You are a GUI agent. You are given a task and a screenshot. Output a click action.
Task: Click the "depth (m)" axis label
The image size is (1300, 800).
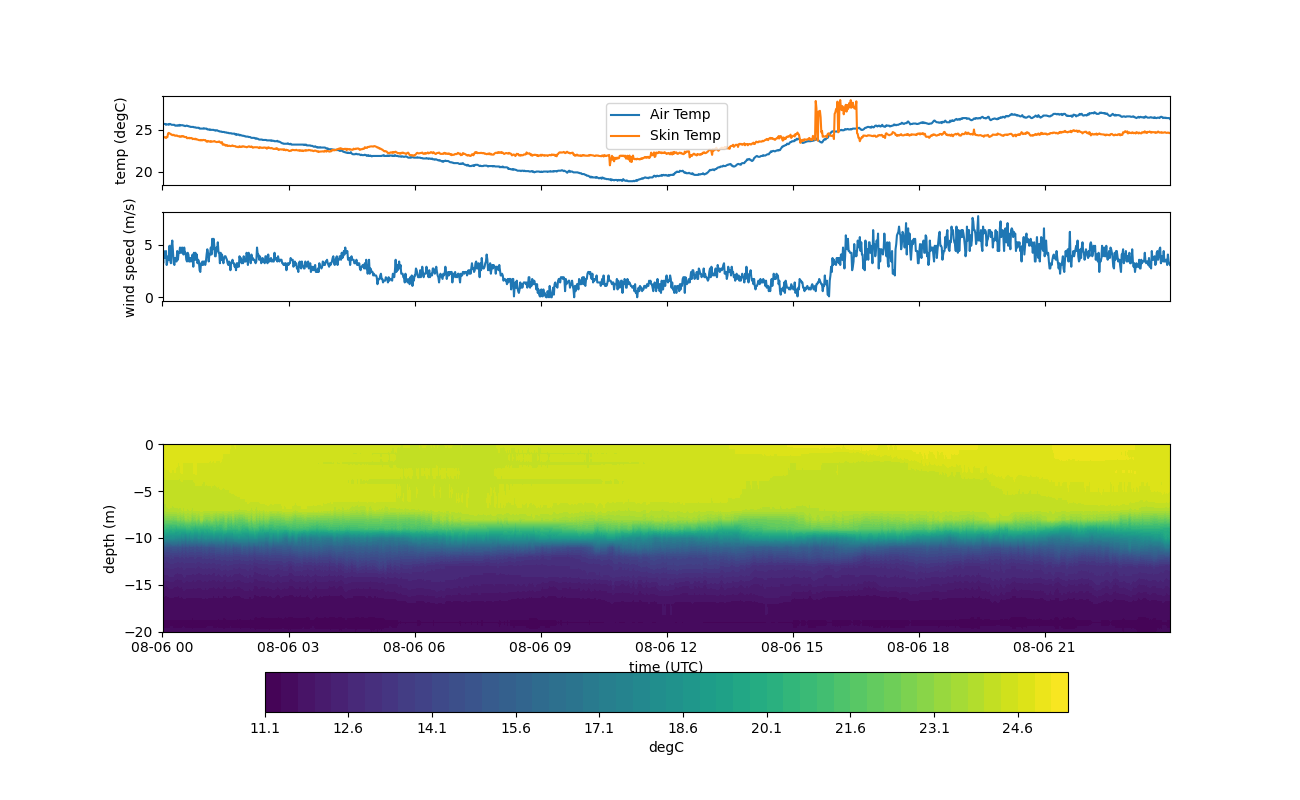(x=110, y=538)
